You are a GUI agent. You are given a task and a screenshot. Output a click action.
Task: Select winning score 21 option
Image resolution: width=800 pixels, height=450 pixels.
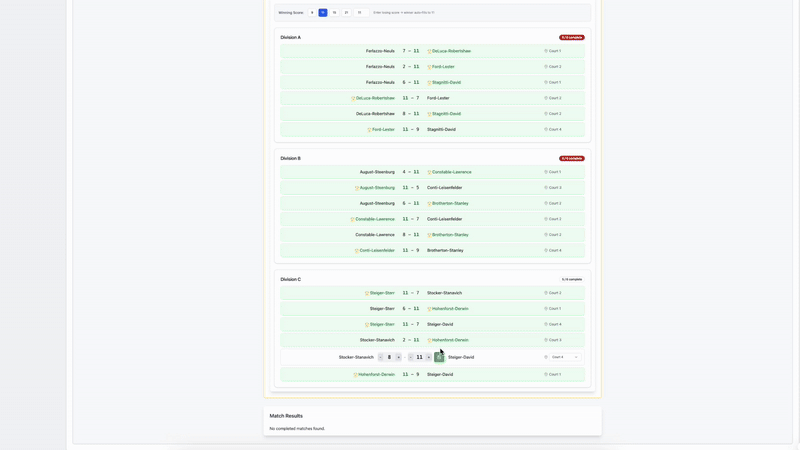pyautogui.click(x=346, y=13)
